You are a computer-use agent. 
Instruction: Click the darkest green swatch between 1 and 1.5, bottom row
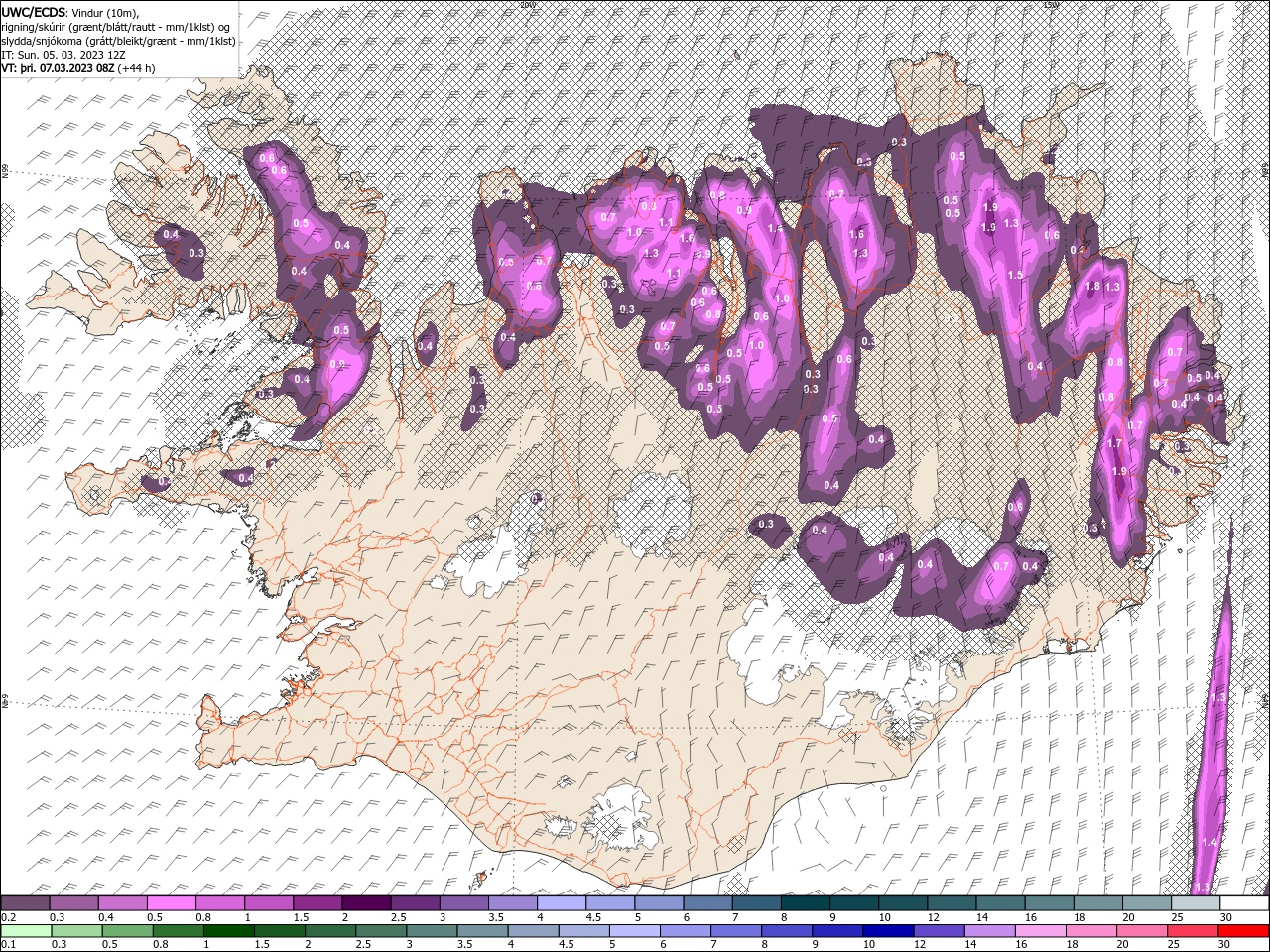229,931
